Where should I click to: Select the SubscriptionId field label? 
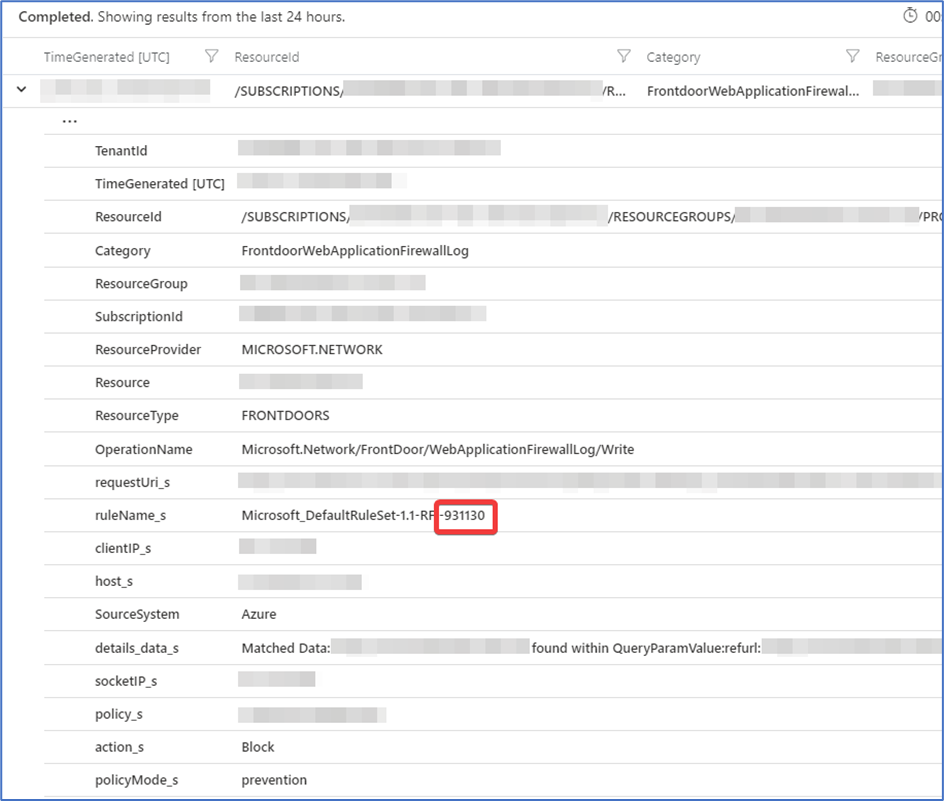pos(139,317)
